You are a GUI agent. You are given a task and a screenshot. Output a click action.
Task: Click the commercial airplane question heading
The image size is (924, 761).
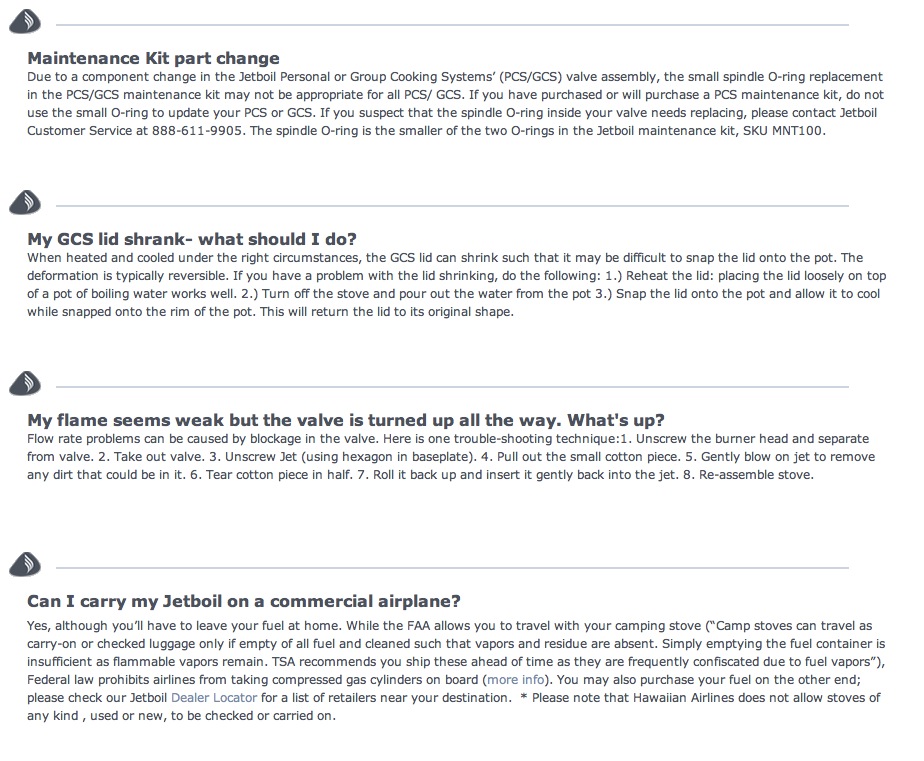pos(244,601)
